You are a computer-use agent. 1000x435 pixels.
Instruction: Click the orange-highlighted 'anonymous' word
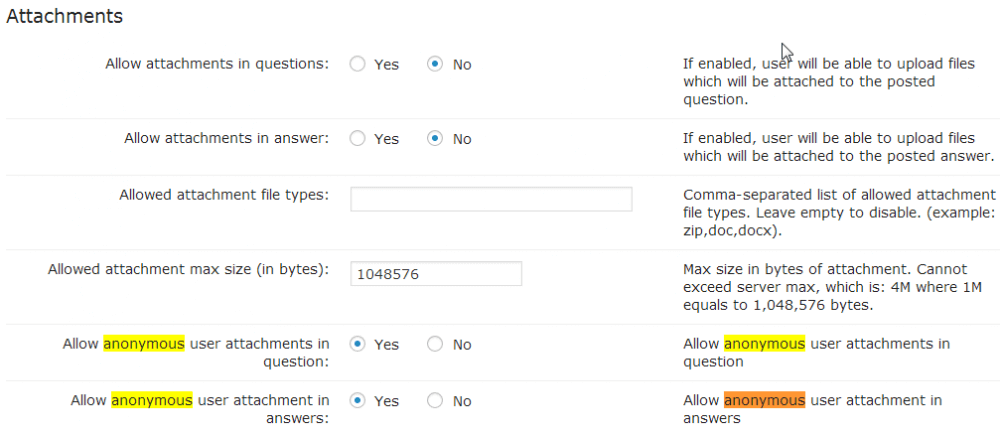coord(764,400)
